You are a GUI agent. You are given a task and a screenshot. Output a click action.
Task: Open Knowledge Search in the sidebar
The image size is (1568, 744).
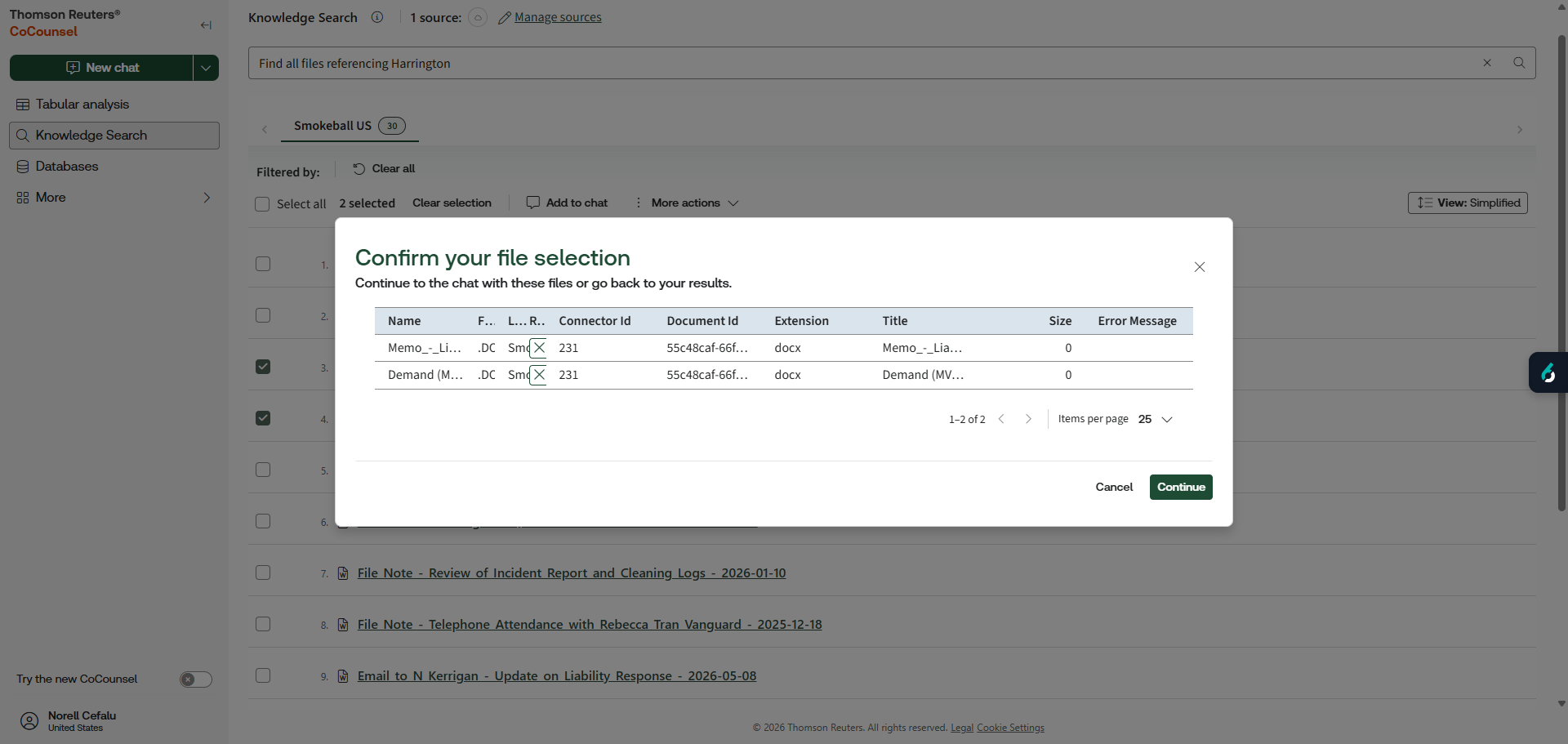point(114,136)
